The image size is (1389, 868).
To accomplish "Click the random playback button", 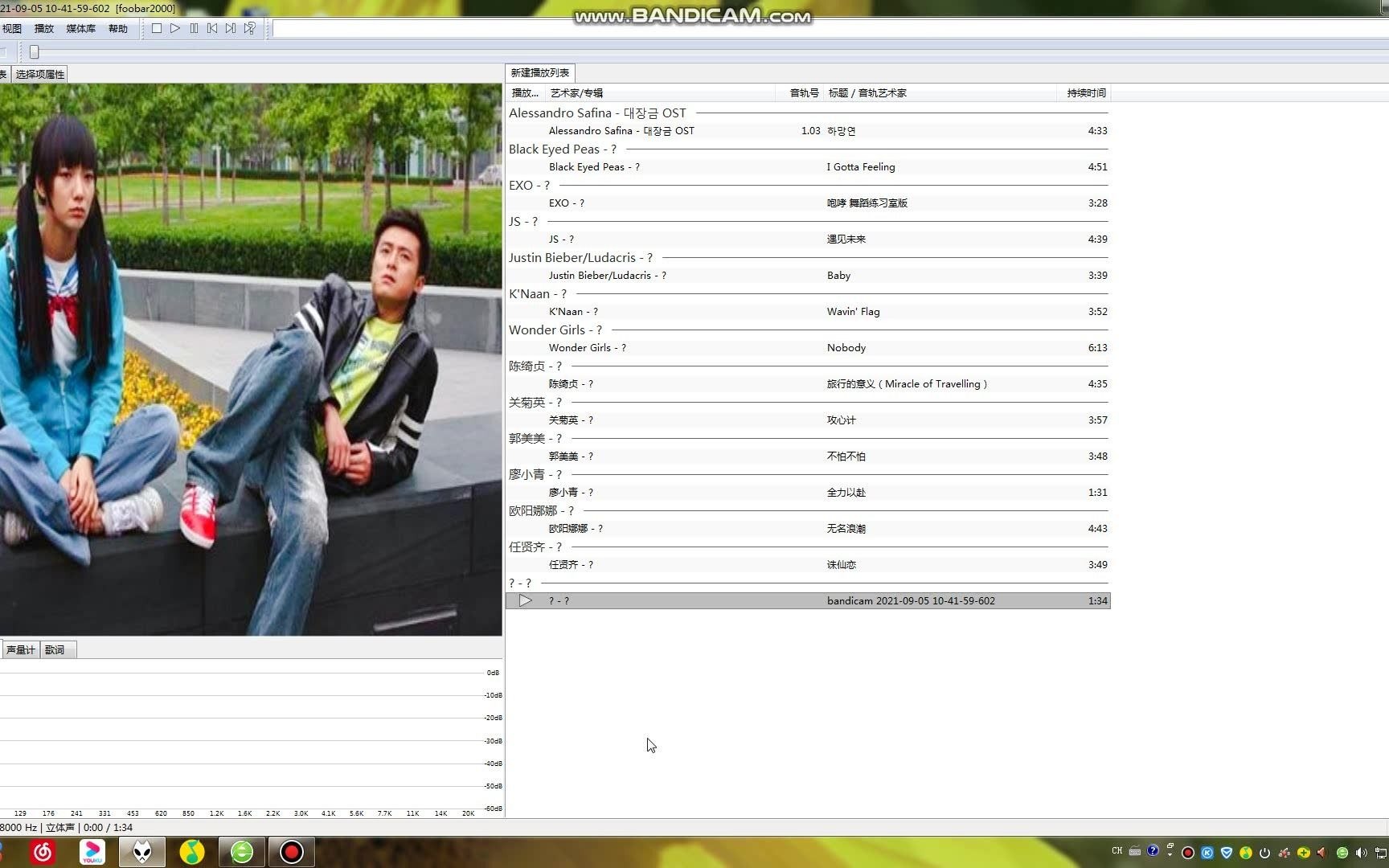I will [x=250, y=28].
